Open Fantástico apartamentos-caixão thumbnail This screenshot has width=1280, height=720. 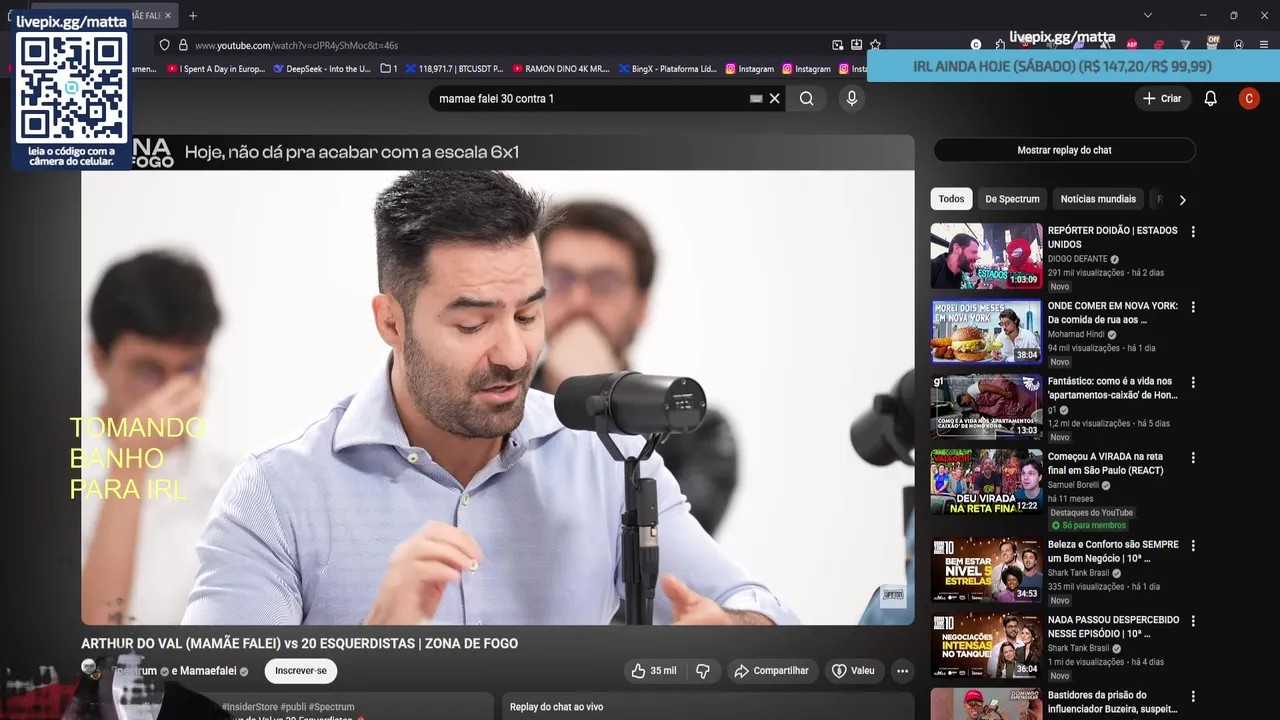pyautogui.click(x=986, y=407)
